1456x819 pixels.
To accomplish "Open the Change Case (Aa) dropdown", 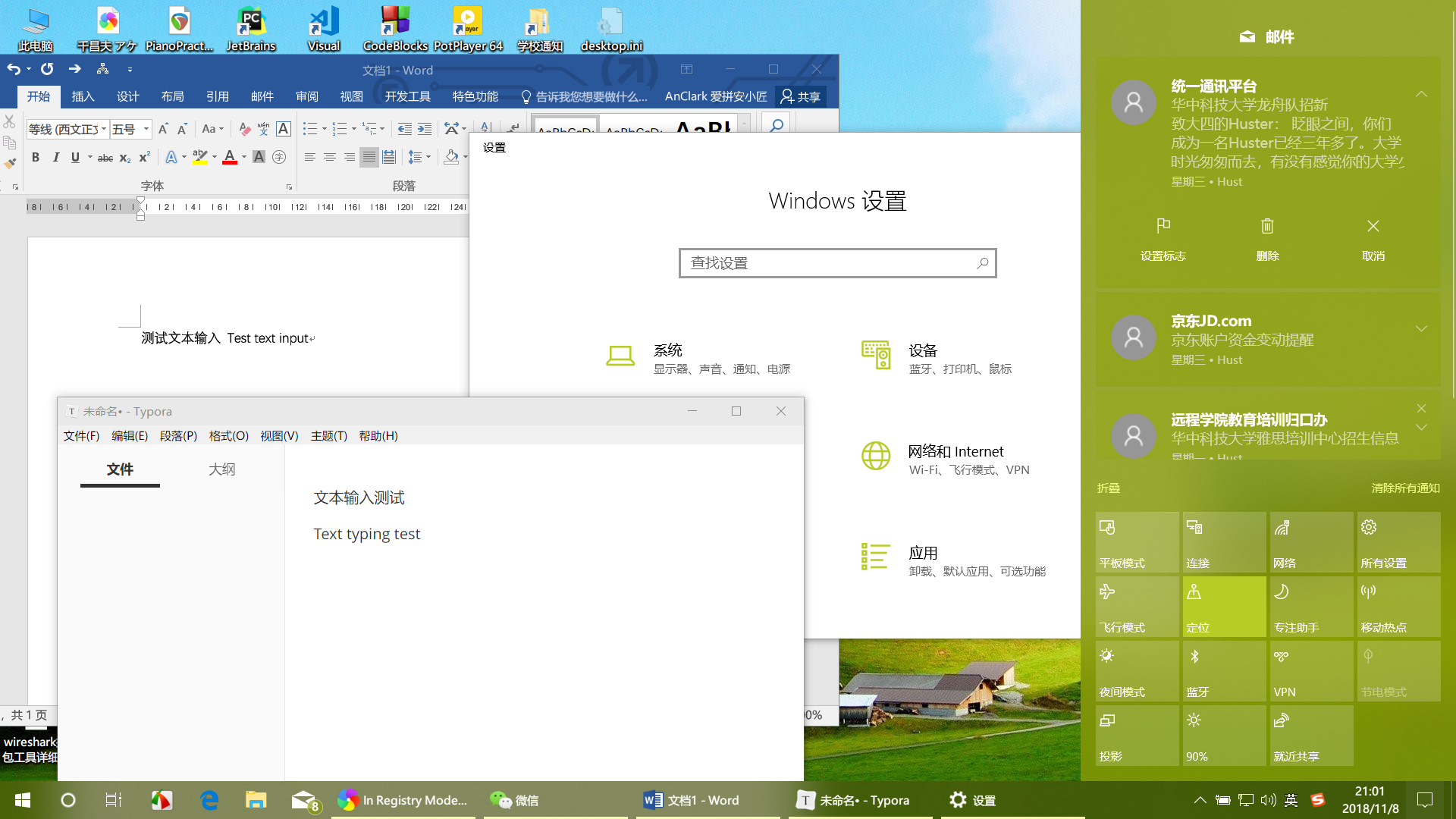I will coord(212,129).
